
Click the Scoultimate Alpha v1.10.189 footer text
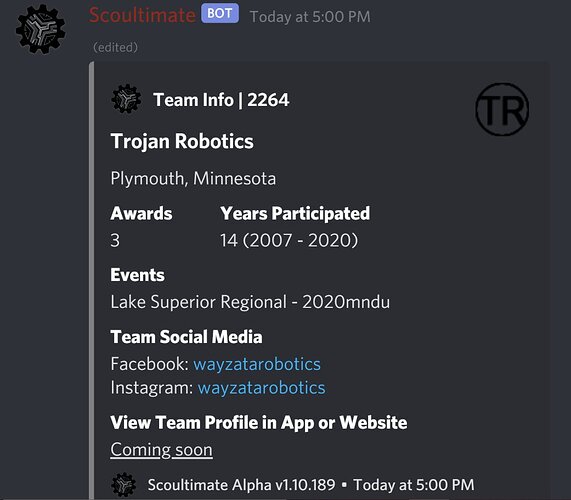(241, 485)
